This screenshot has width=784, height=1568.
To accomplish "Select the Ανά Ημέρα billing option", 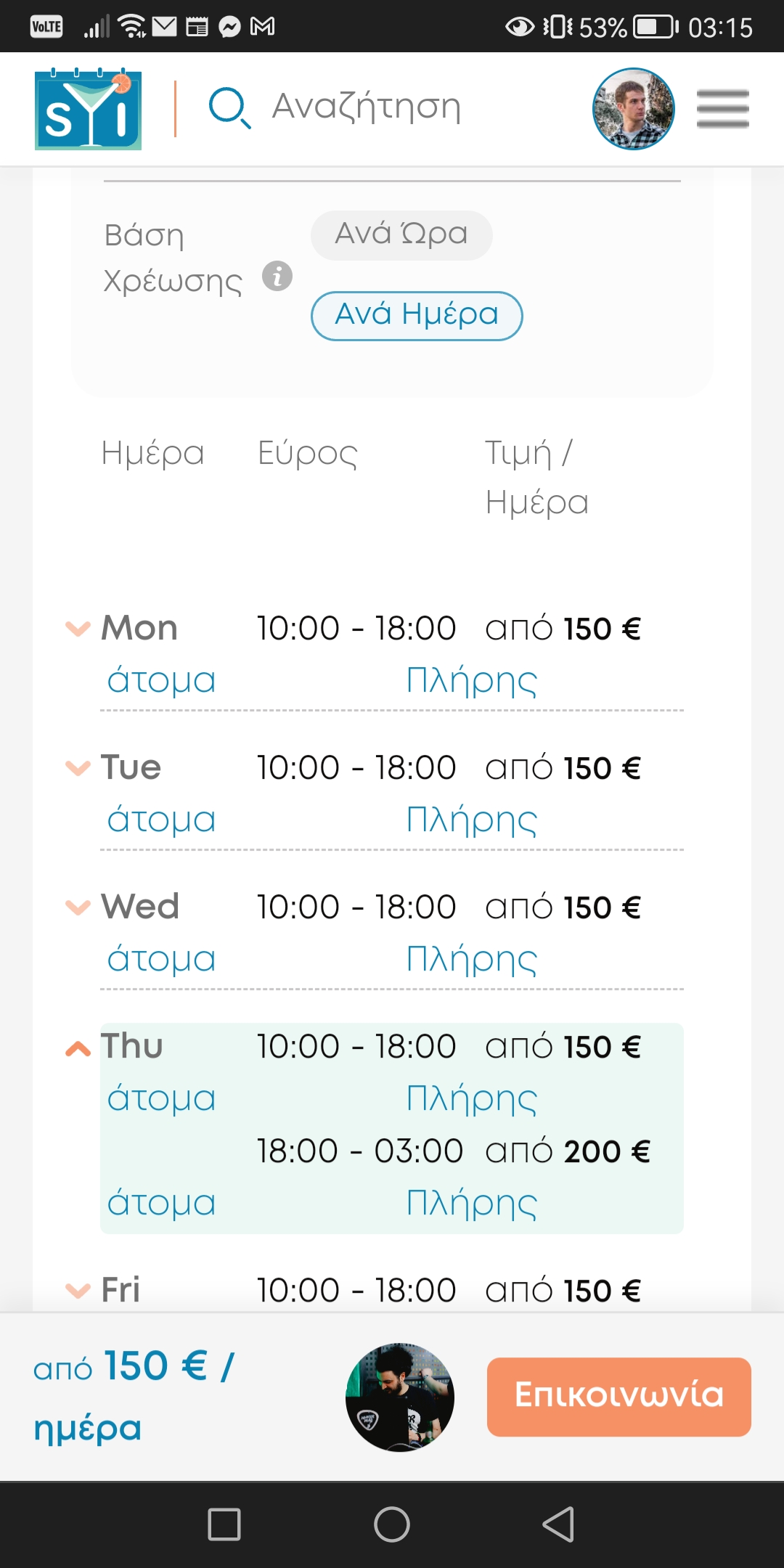I will click(417, 315).
